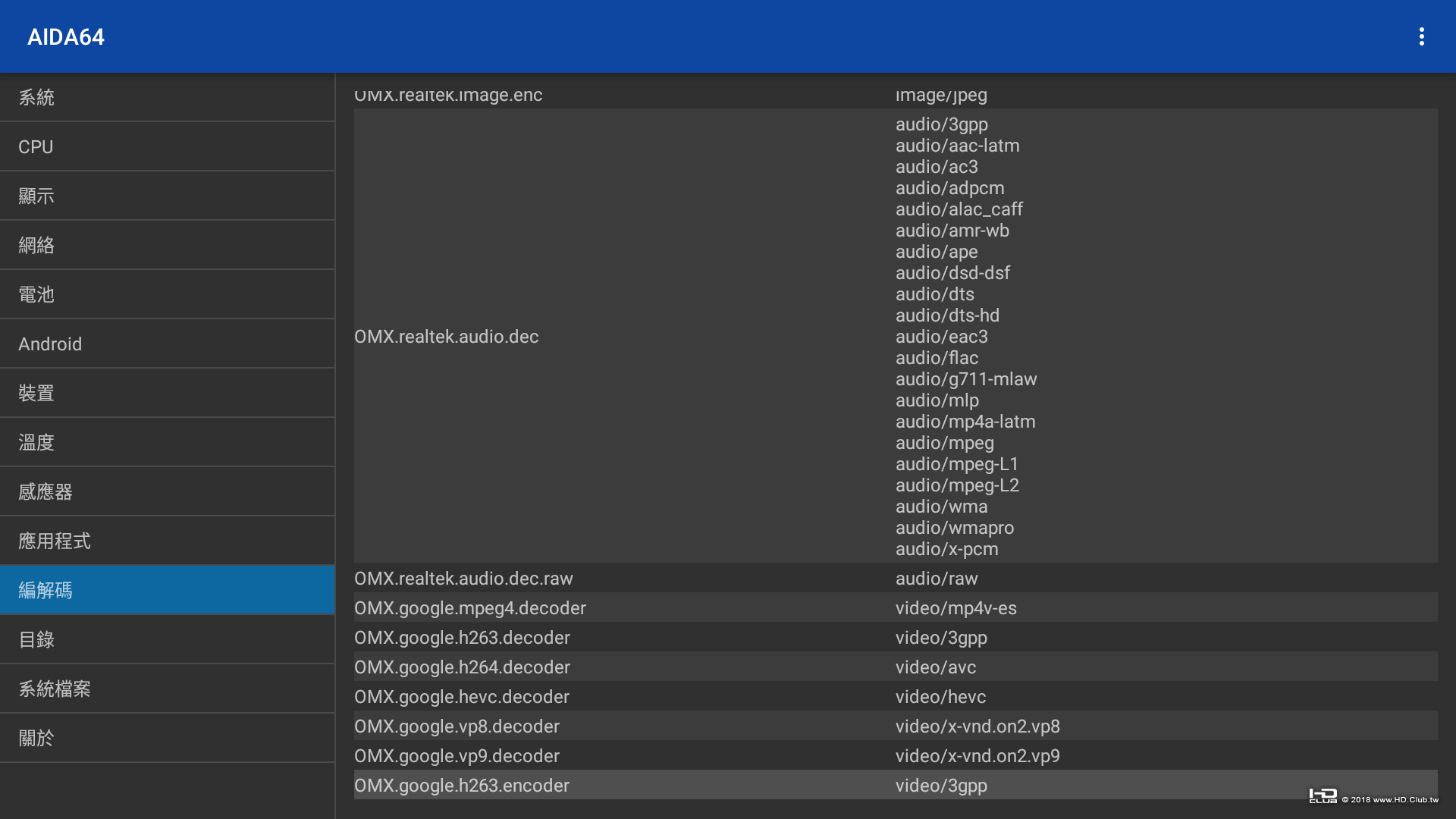Image resolution: width=1456 pixels, height=819 pixels.
Task: Open the three-dot overflow menu
Action: click(1421, 36)
